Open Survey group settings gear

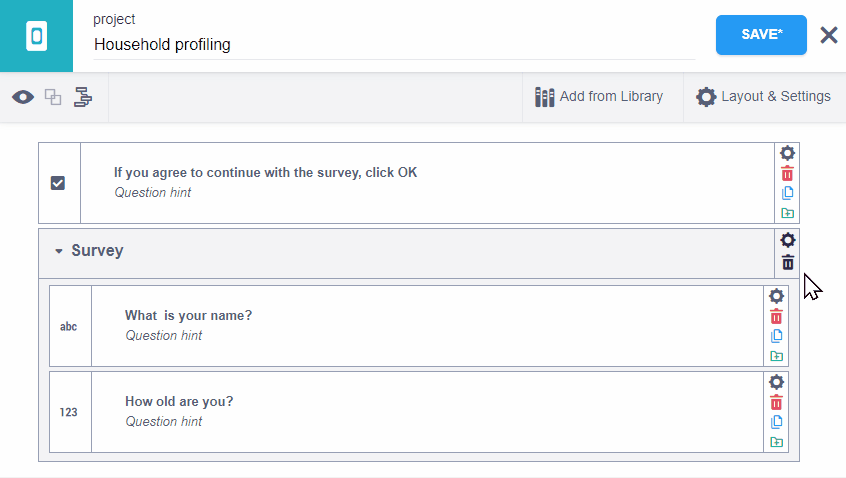click(788, 240)
